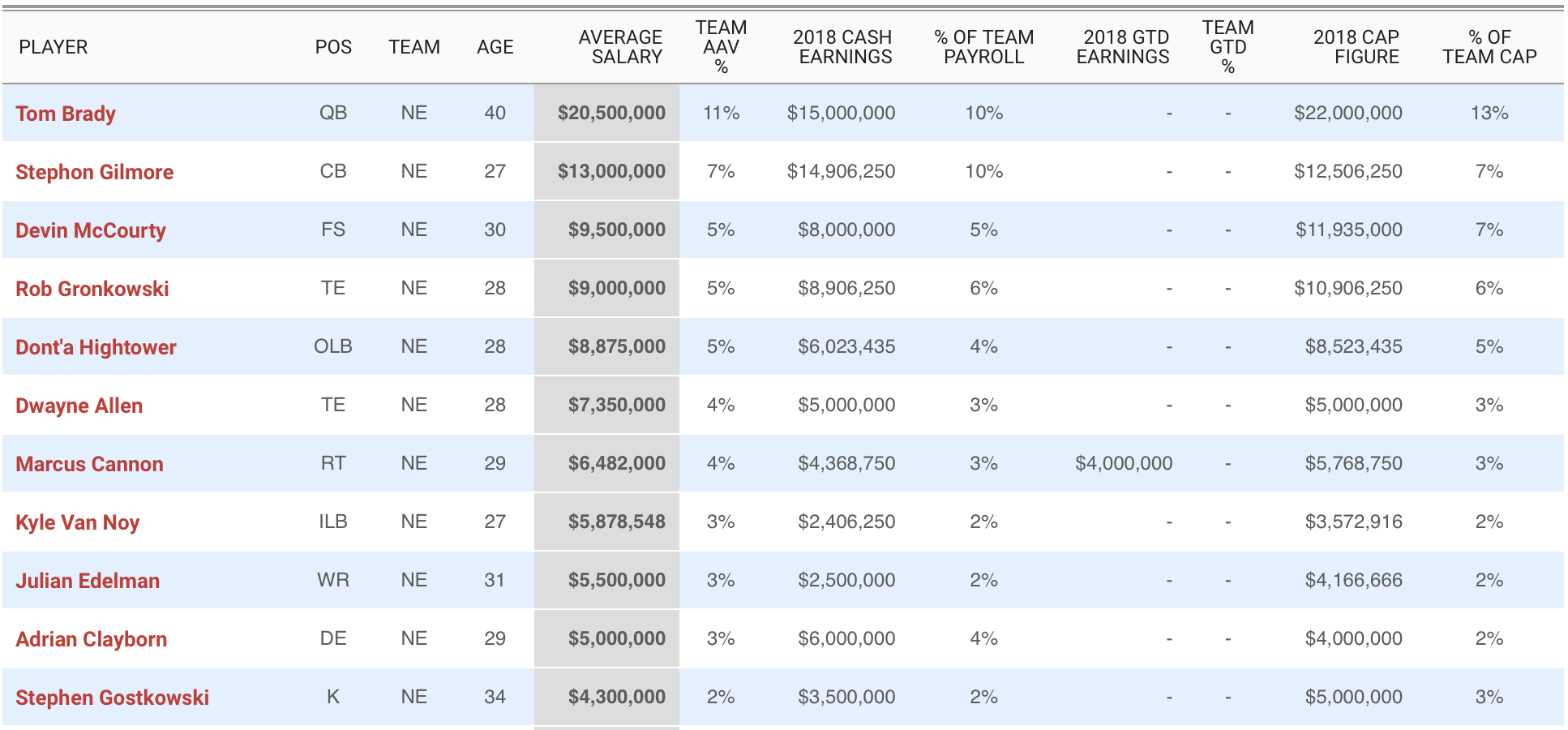The height and width of the screenshot is (730, 1568).
Task: Click Devin McCourty's name
Action: [91, 230]
